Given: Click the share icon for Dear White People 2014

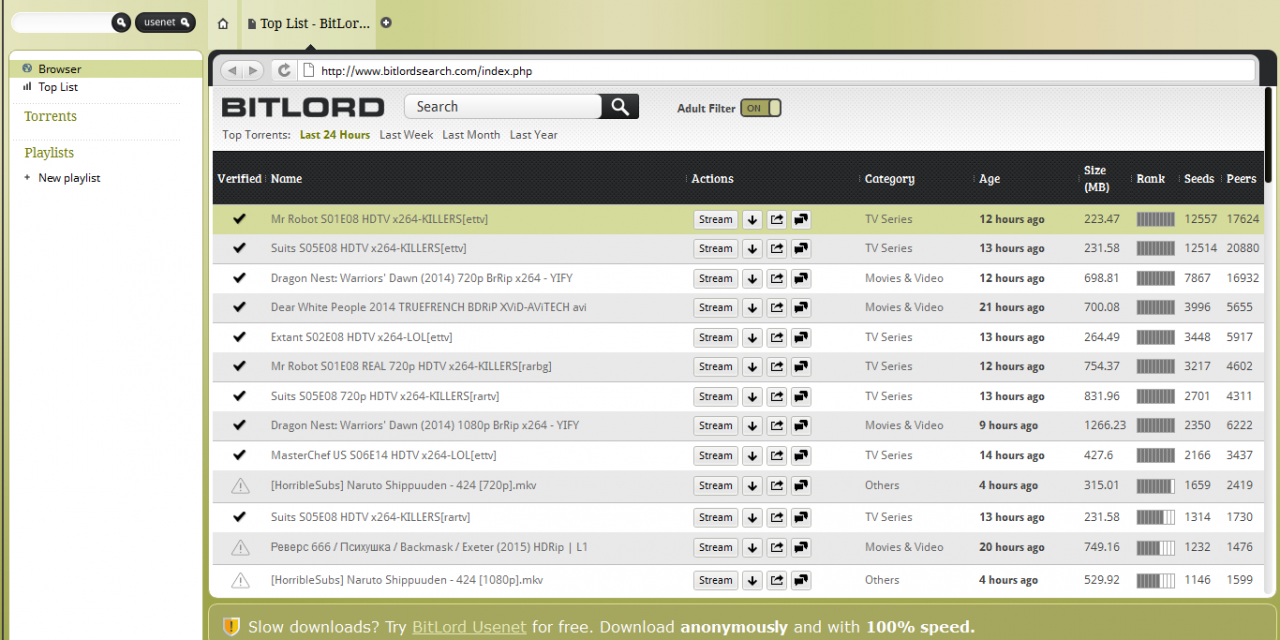Looking at the screenshot, I should click(x=777, y=308).
